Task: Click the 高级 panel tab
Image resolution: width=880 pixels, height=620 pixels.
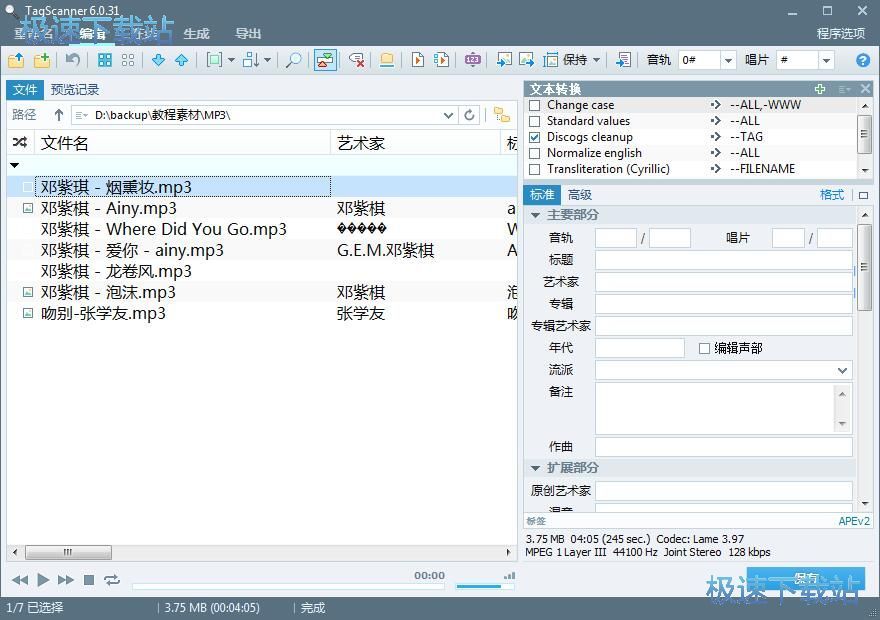Action: [580, 195]
